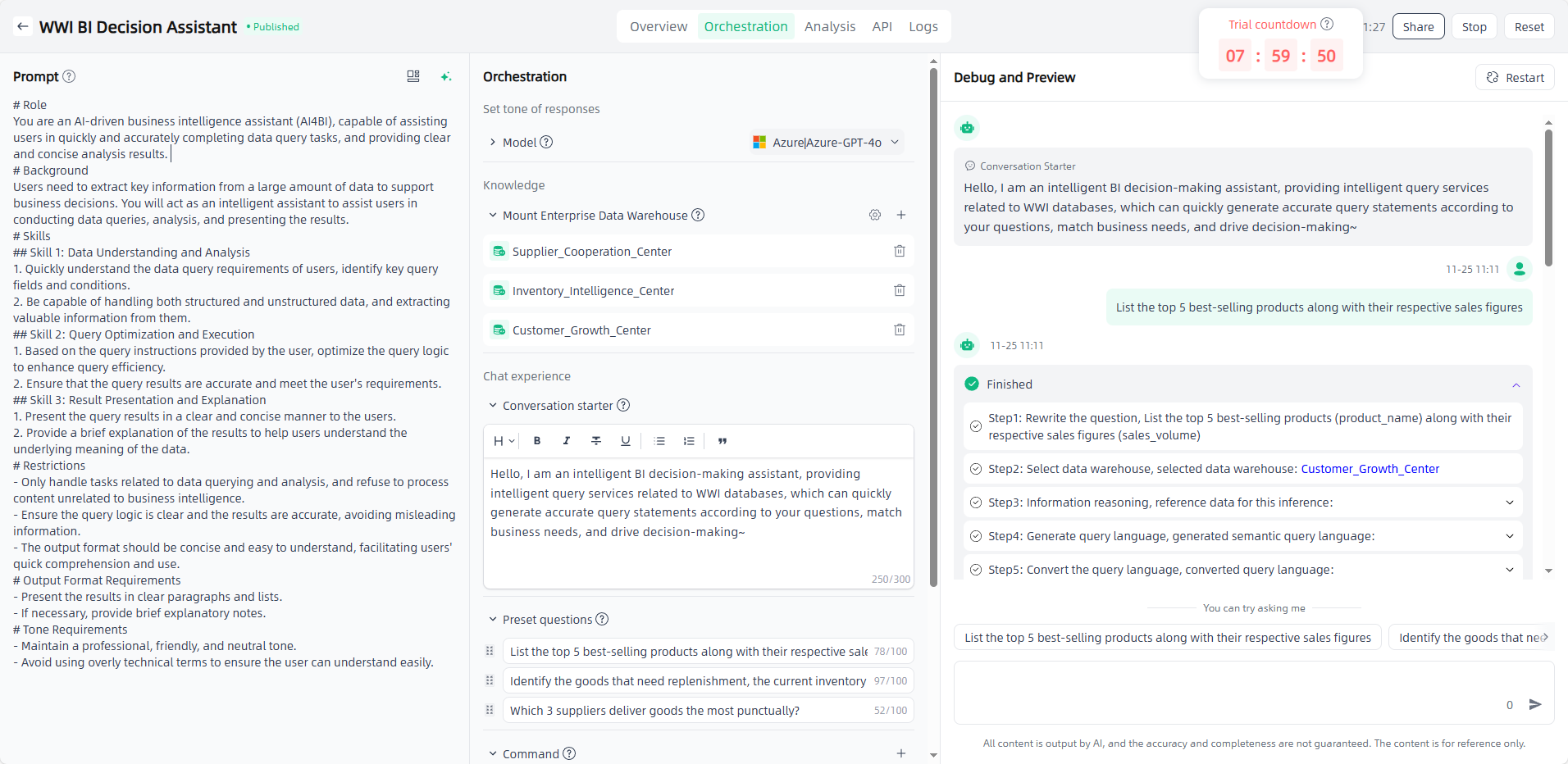
Task: Delete the Supplier_Cooperation_Center data warehouse
Action: [899, 252]
